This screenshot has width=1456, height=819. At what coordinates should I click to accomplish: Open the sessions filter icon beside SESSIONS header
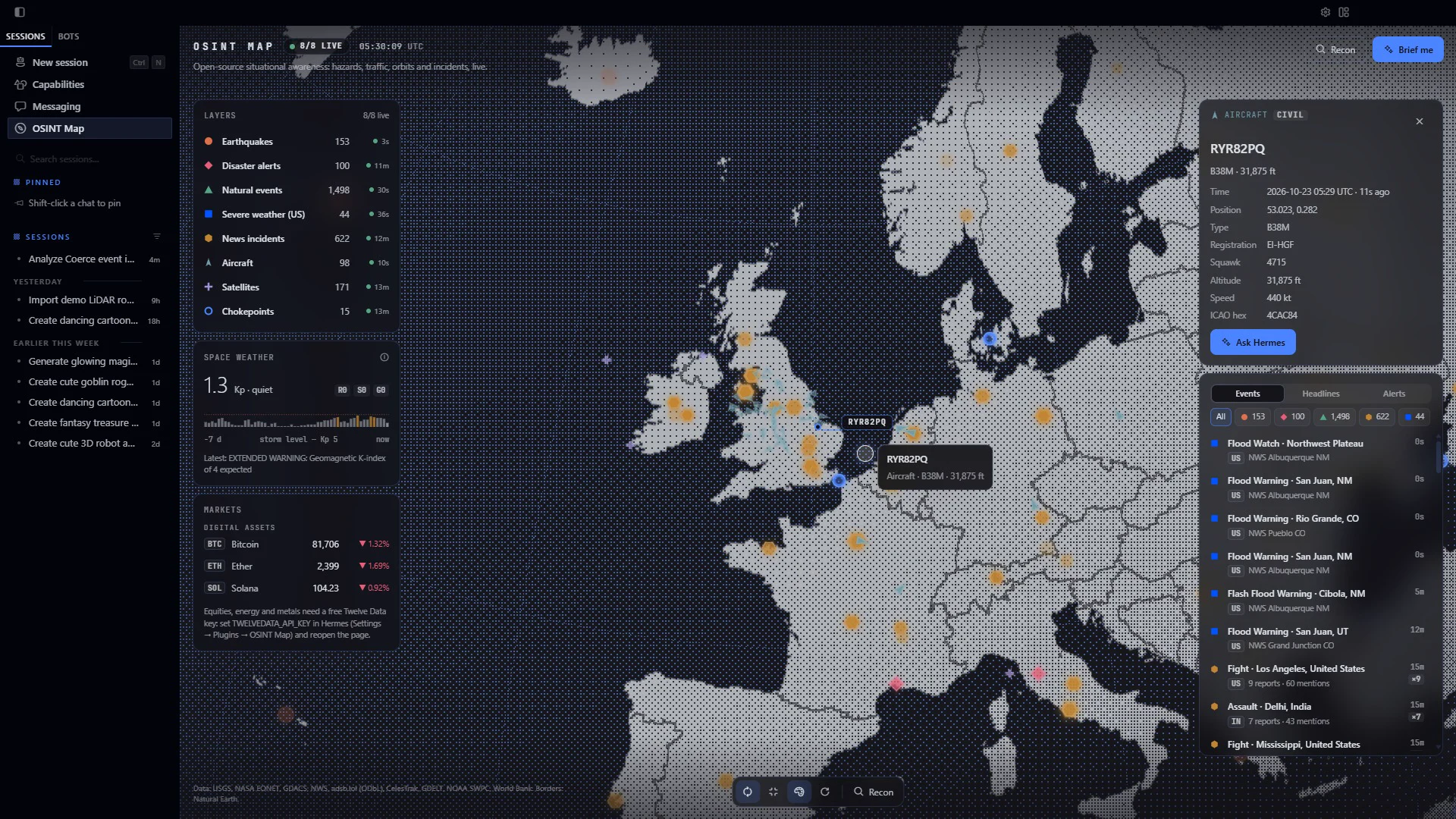157,237
